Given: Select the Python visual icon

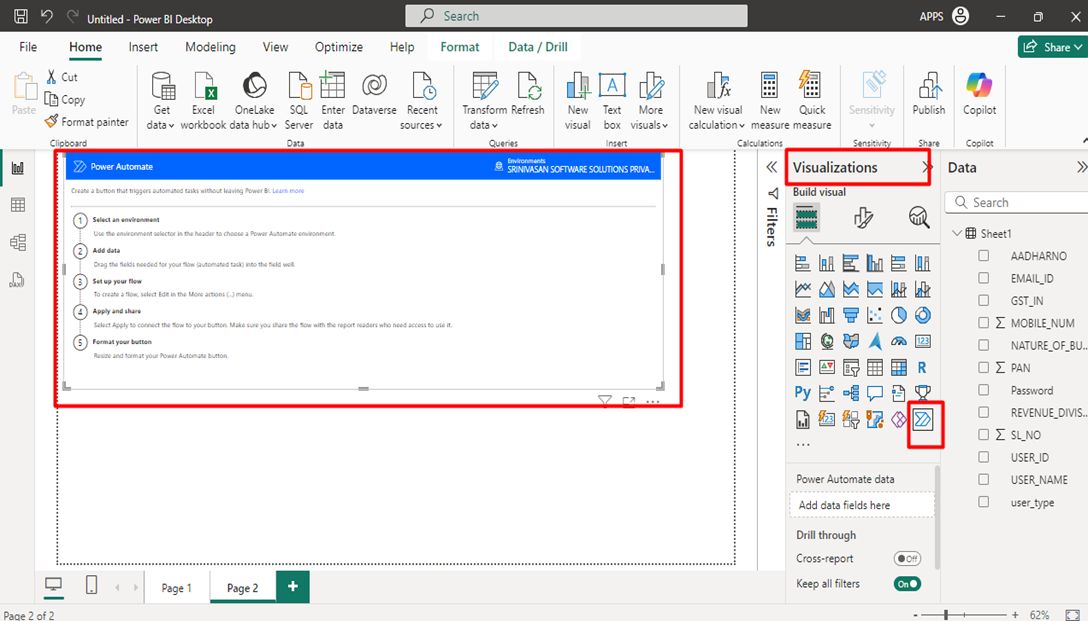Looking at the screenshot, I should tap(803, 393).
